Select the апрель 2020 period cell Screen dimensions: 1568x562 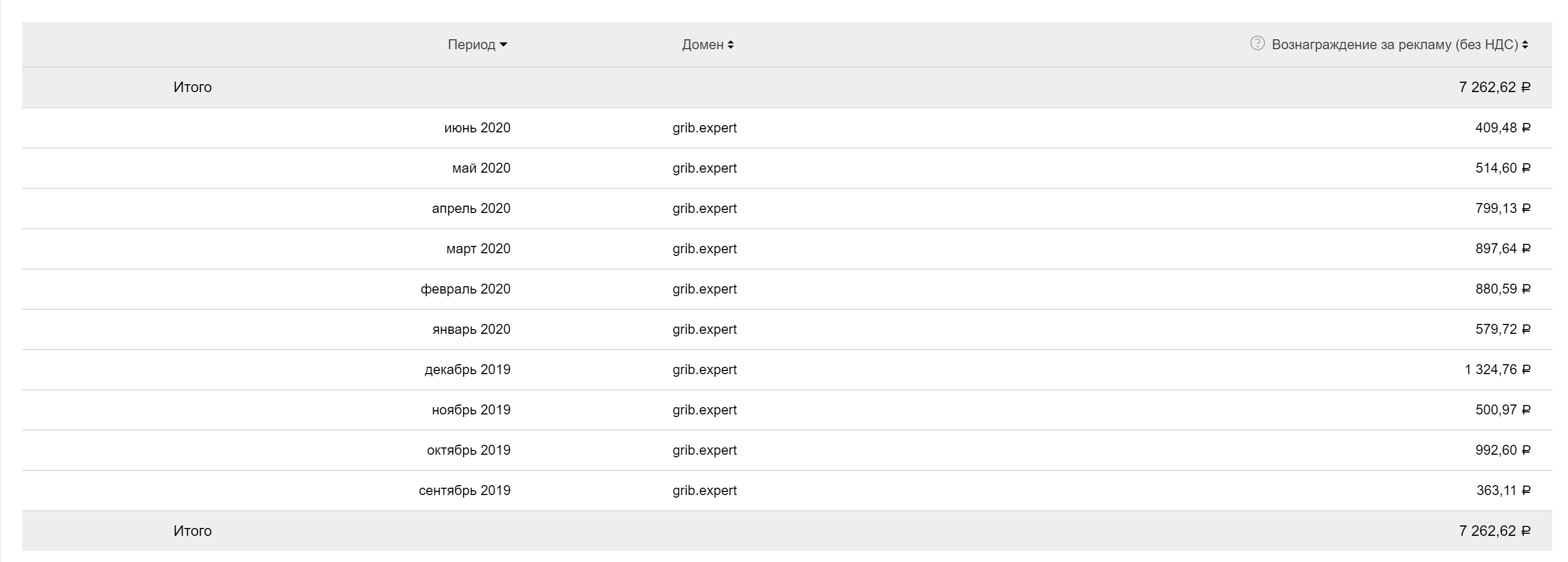point(471,208)
